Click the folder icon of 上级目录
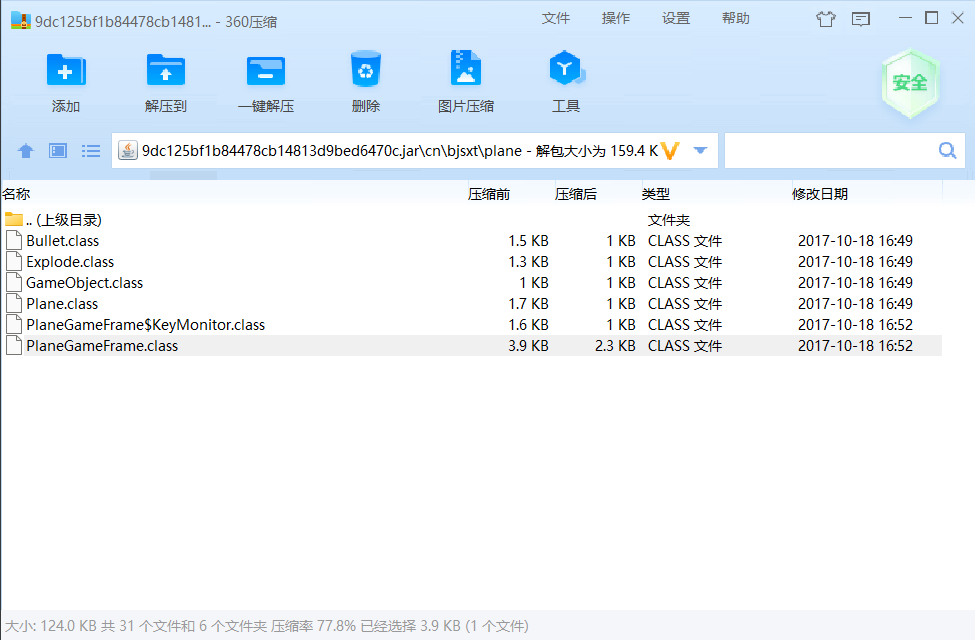The image size is (975, 640). coord(14,219)
